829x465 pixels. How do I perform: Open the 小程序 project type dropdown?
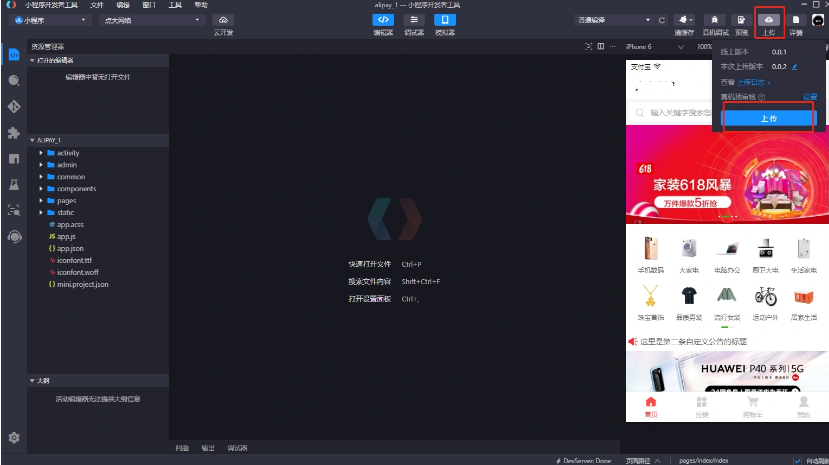pos(50,20)
